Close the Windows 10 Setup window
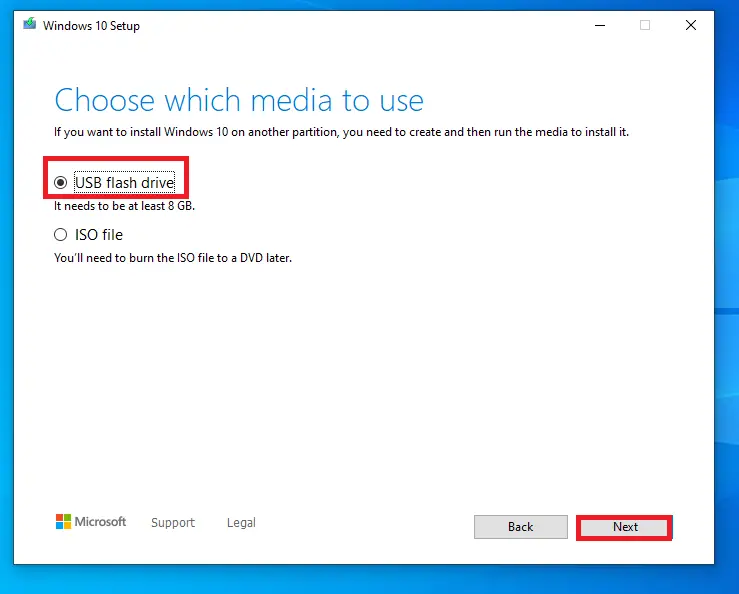 pos(691,25)
